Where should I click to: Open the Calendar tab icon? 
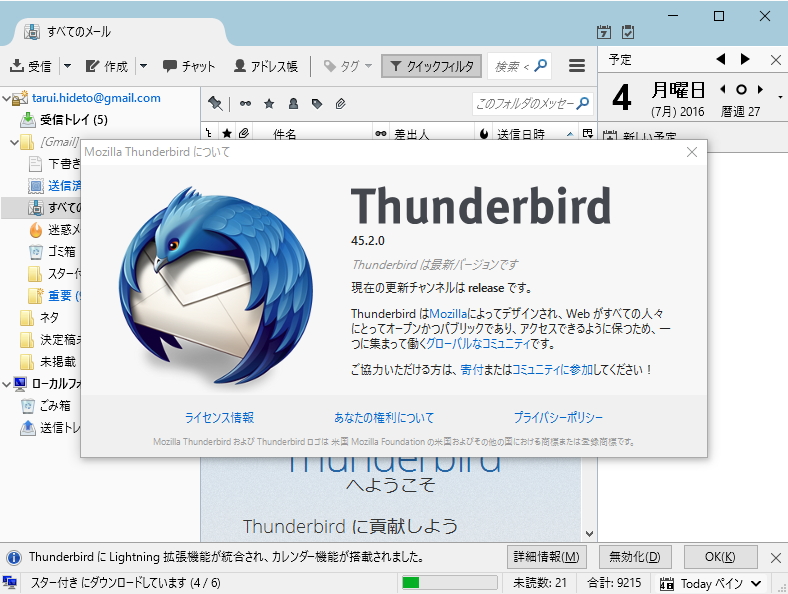click(x=604, y=32)
